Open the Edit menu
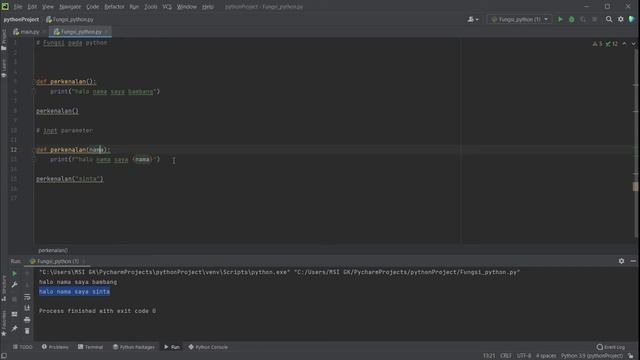The height and width of the screenshot is (360, 640). coord(32,7)
